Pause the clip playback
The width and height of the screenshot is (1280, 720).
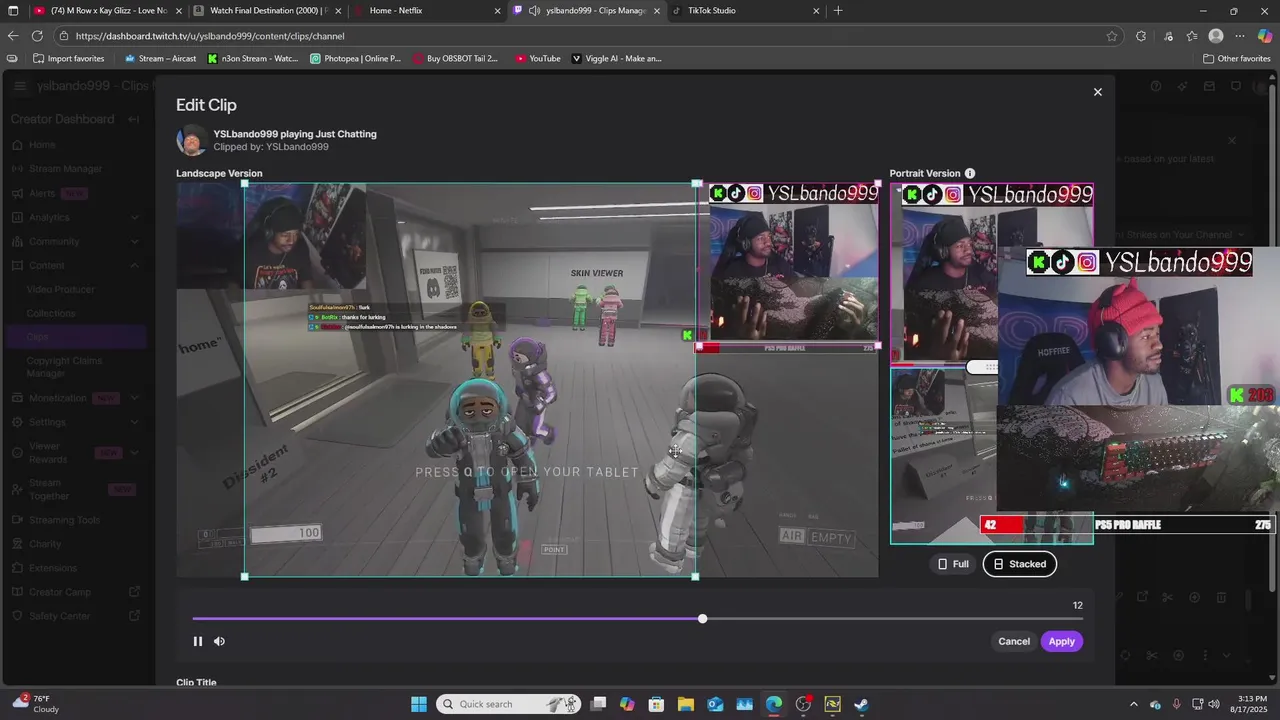coord(198,641)
